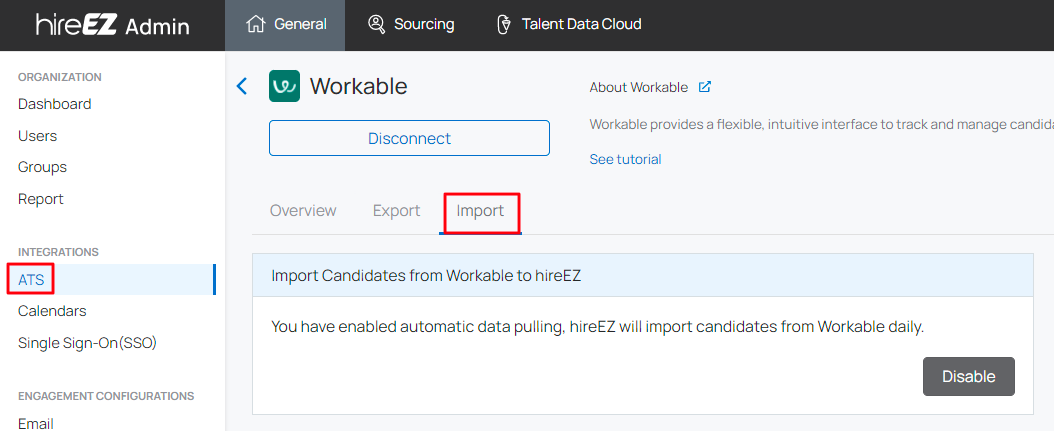Disable automatic candidate importing
Image resolution: width=1054 pixels, height=431 pixels.
969,377
